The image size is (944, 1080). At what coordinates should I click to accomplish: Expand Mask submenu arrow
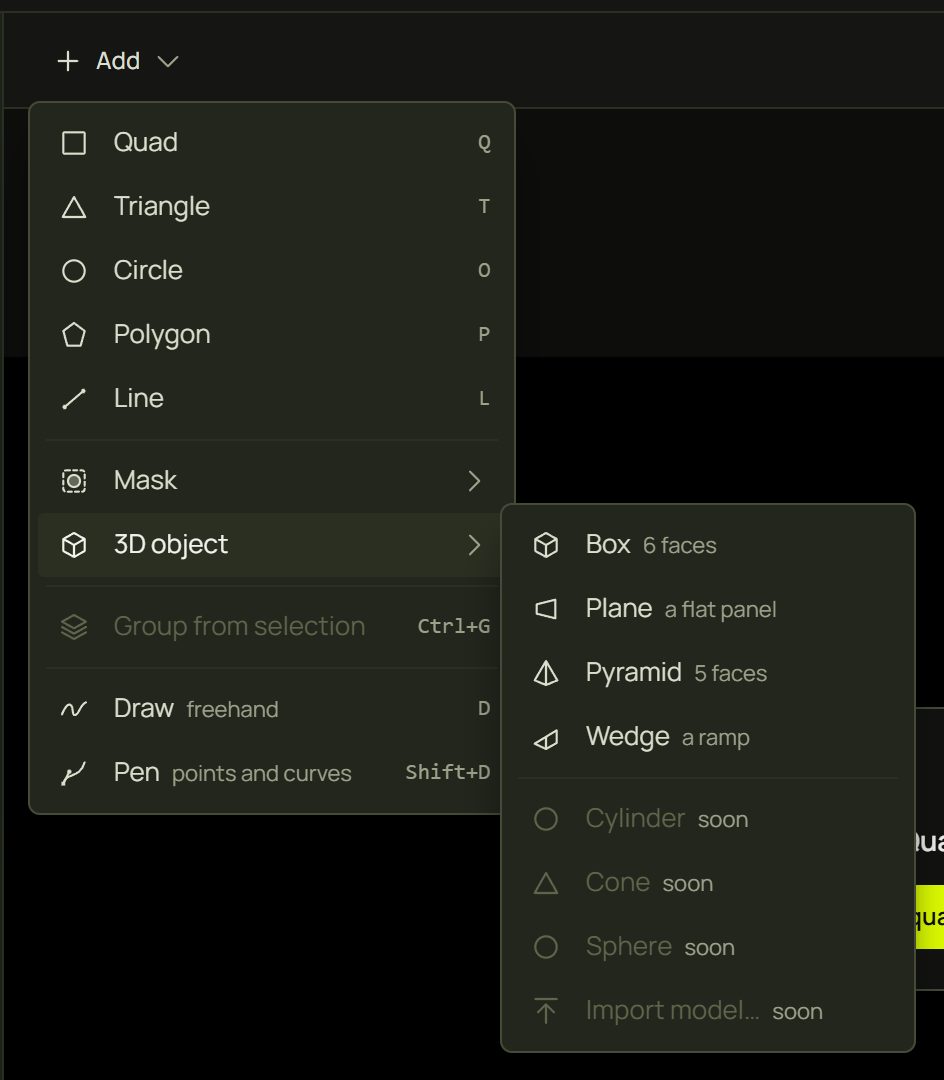click(474, 481)
